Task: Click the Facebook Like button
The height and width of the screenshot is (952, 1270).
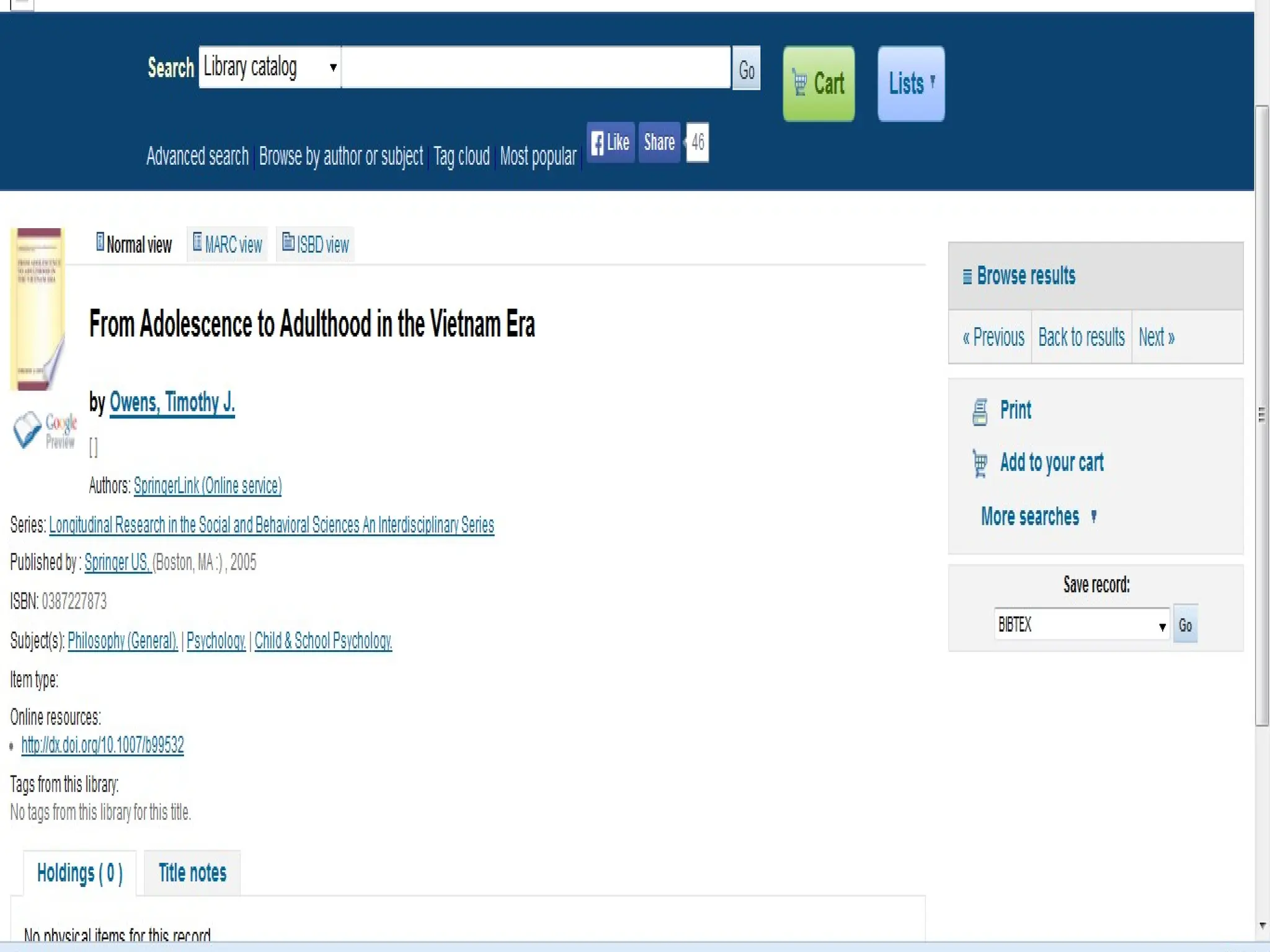Action: pos(610,143)
